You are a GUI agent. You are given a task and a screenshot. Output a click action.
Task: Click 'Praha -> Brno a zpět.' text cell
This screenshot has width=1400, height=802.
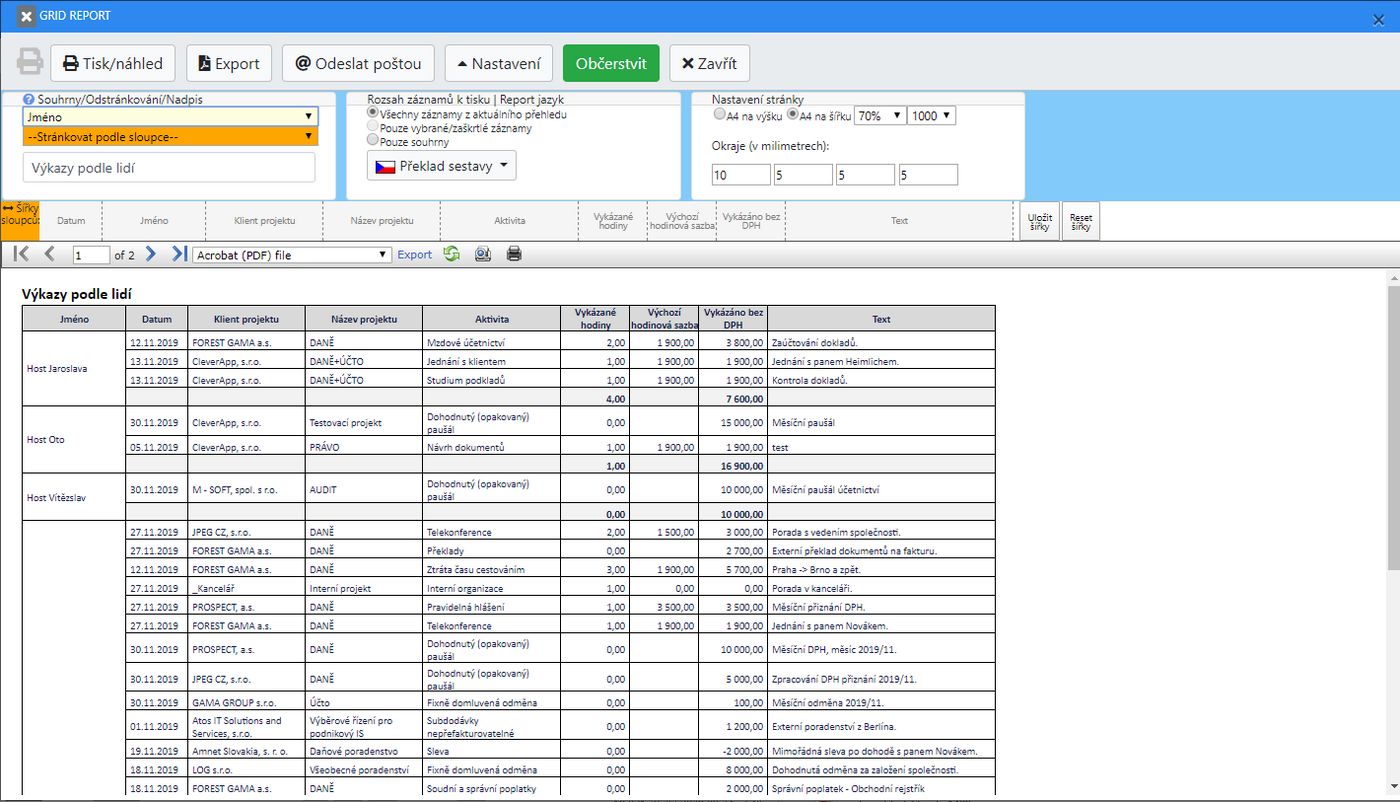[x=881, y=569]
